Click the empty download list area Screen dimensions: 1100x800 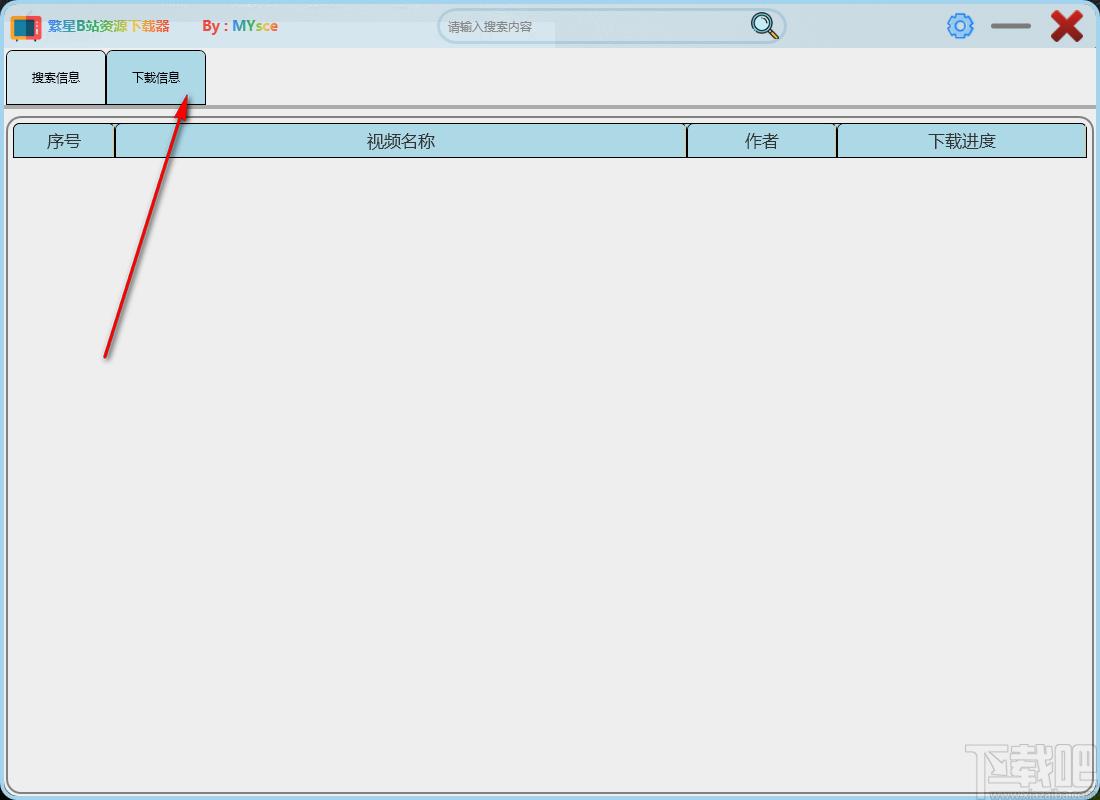tap(550, 474)
